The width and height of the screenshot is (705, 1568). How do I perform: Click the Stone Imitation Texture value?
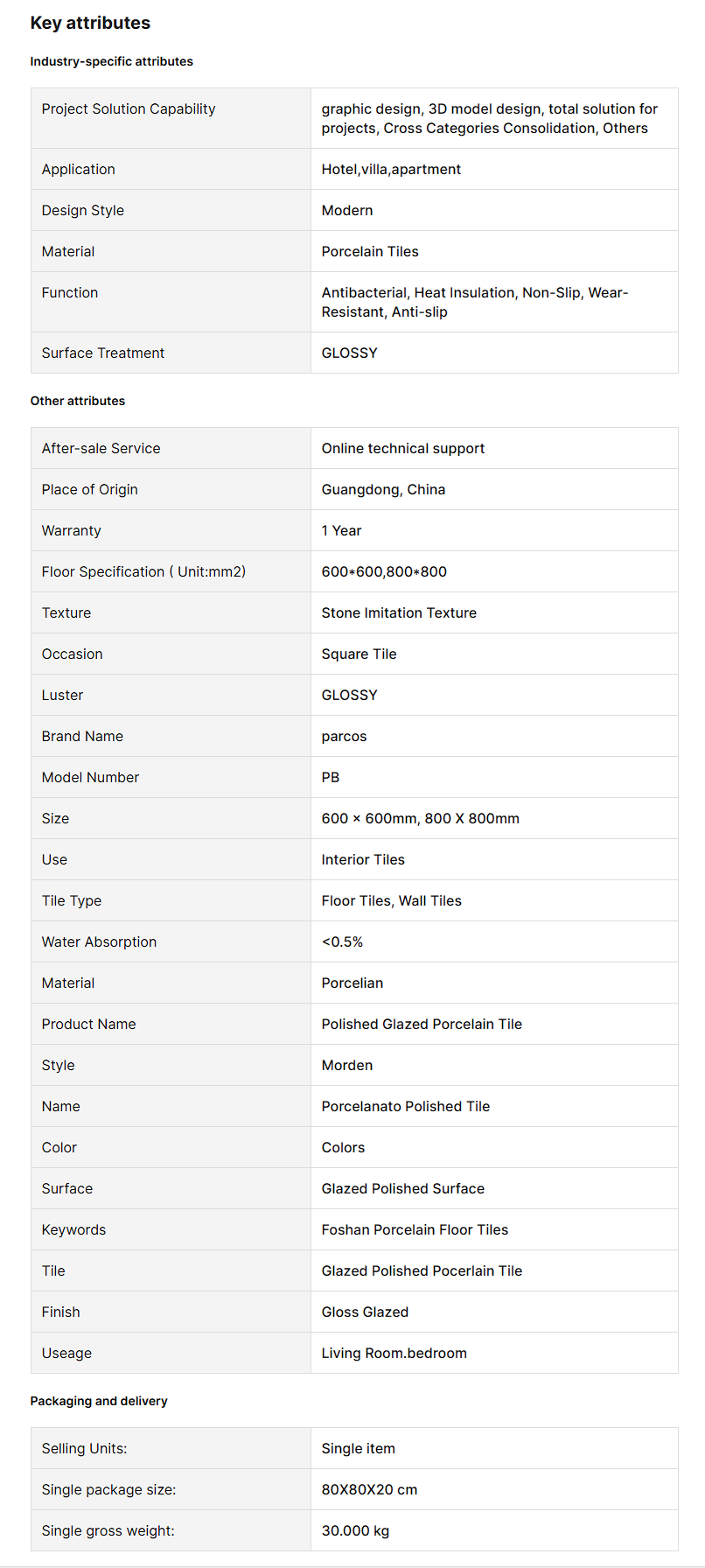(x=399, y=612)
